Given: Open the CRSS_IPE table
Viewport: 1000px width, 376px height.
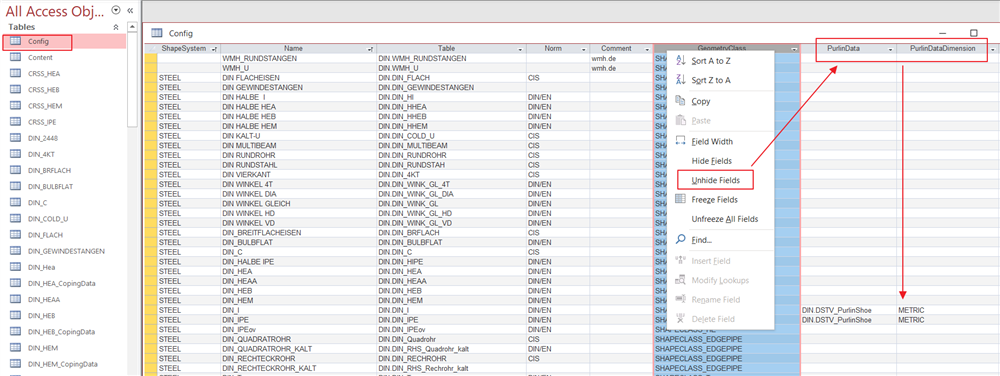Looking at the screenshot, I should pyautogui.click(x=43, y=122).
